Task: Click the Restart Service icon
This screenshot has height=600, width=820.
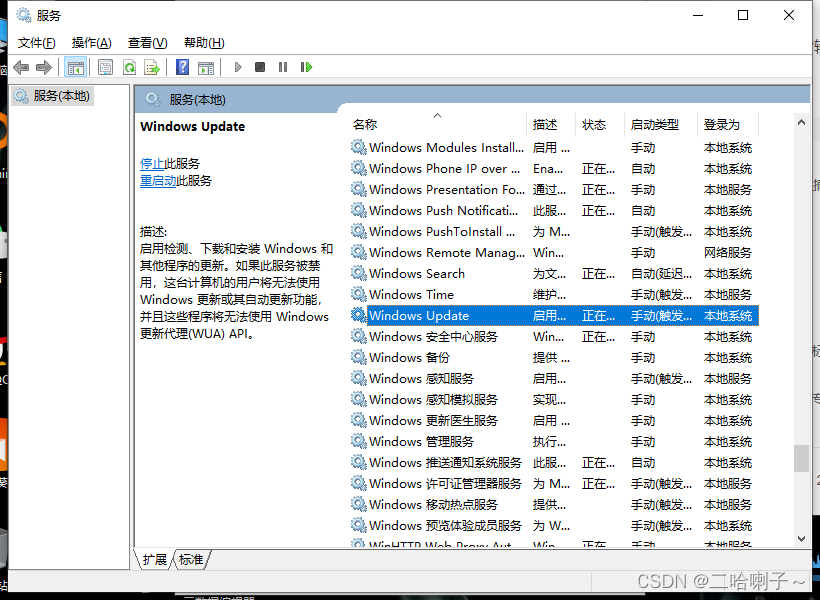Action: [306, 67]
